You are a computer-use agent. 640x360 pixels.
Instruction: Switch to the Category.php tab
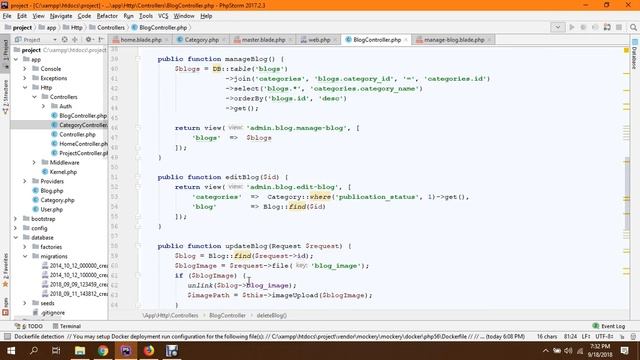click(x=202, y=40)
